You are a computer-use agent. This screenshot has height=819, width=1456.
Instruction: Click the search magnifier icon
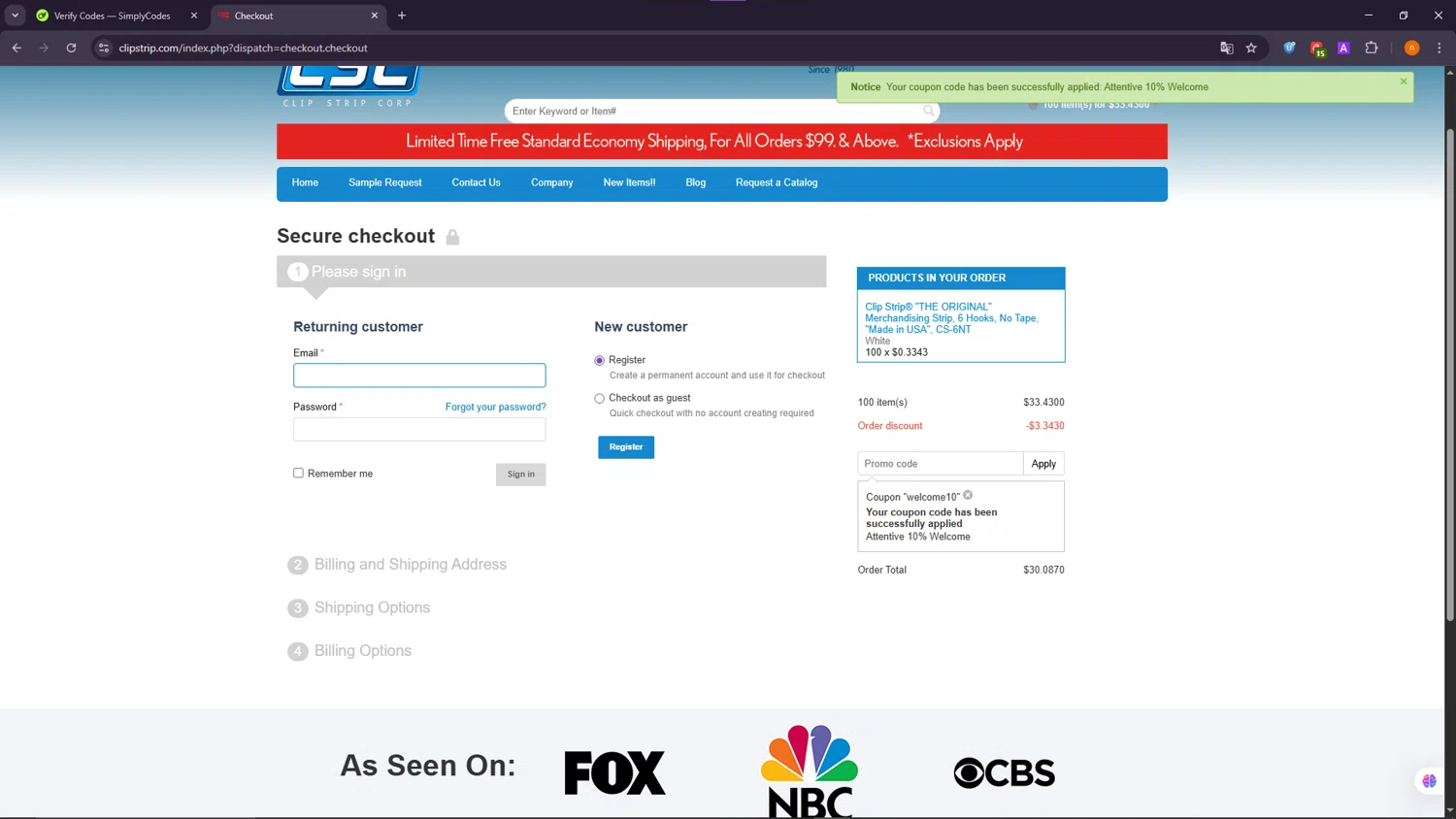coord(929,111)
